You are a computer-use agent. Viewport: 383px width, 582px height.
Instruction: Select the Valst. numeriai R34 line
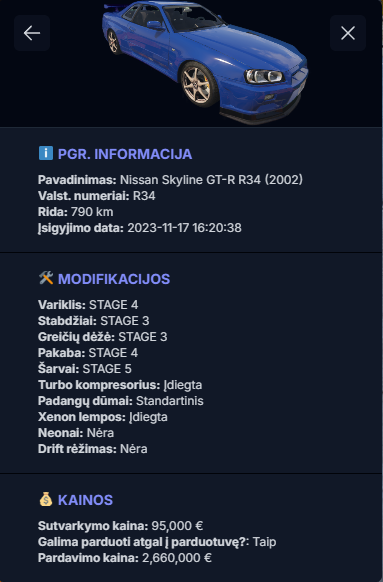(96, 196)
